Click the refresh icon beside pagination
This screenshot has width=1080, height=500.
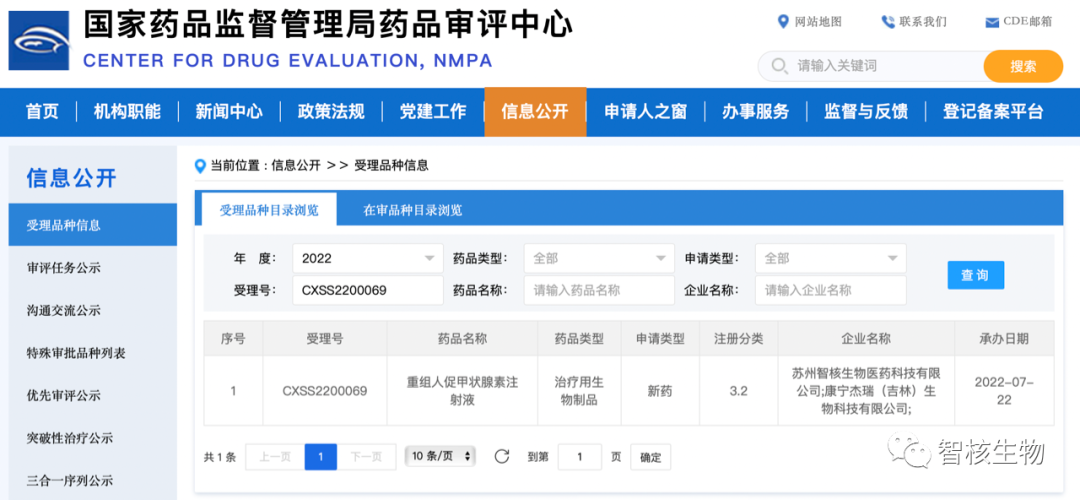pos(502,457)
